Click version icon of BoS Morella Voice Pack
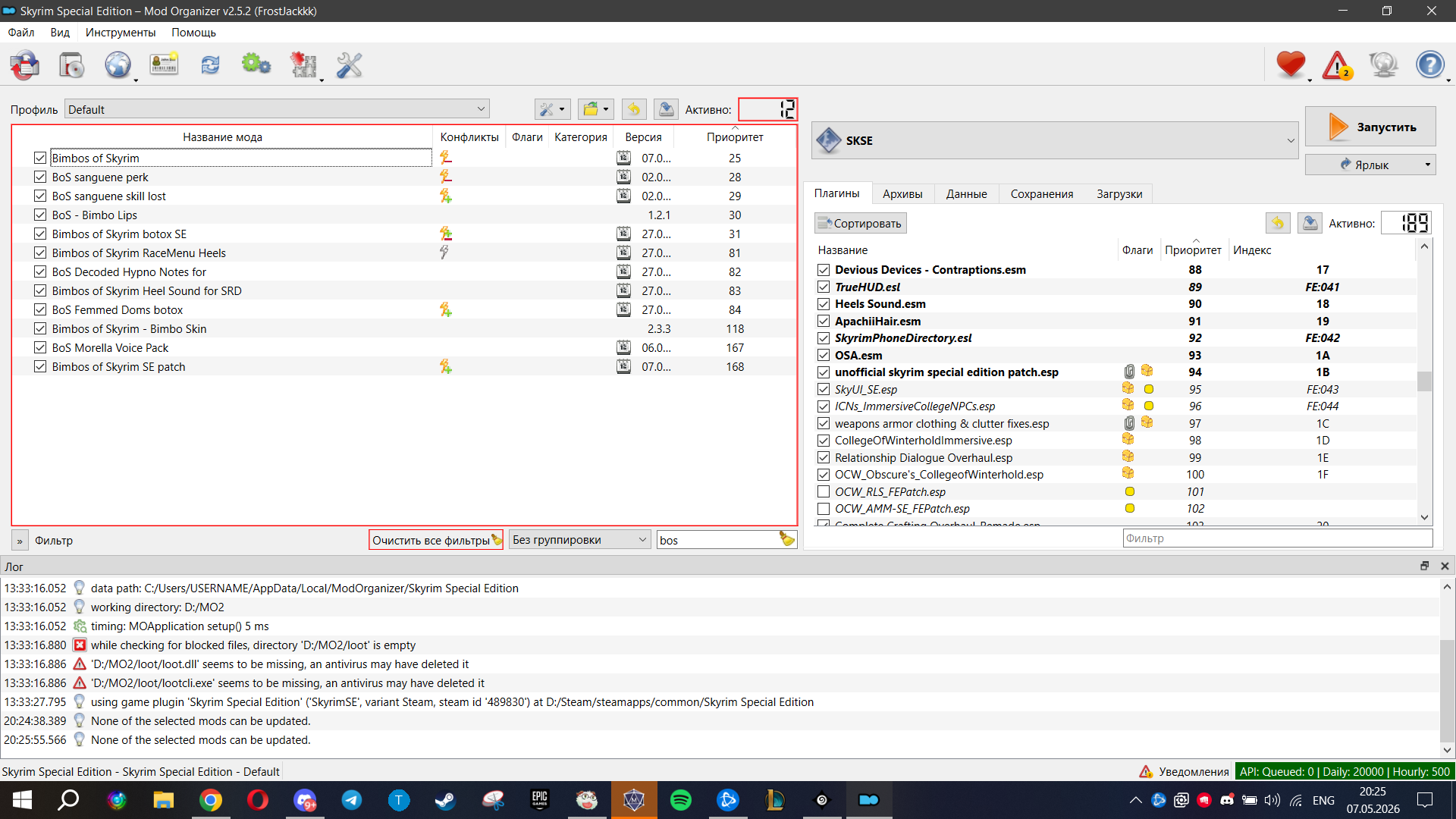 [623, 347]
